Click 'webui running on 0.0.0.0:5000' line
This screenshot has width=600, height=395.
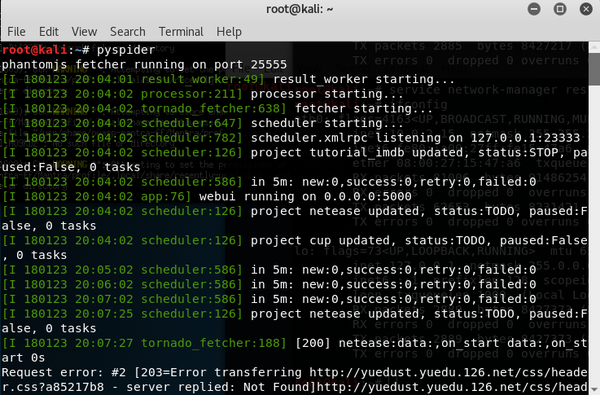(x=207, y=196)
